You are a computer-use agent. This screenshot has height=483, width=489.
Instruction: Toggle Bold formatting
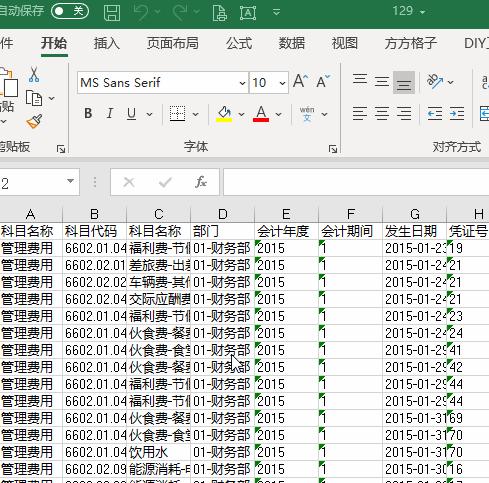(x=88, y=114)
